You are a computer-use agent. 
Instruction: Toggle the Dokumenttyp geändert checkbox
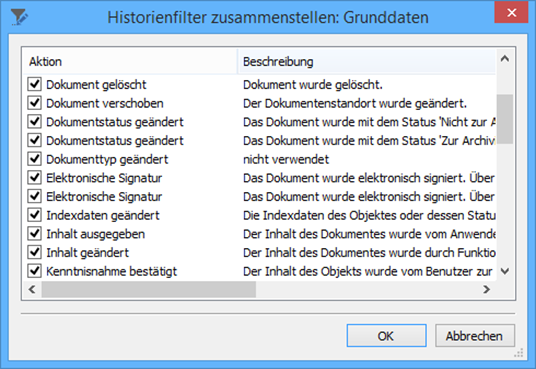point(35,159)
